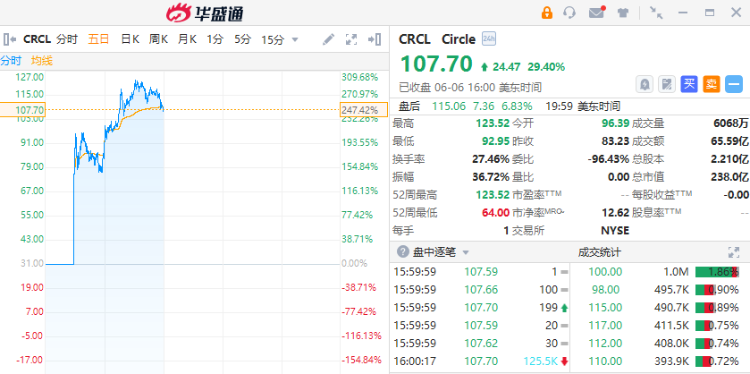Switch chart to 日K tab
The height and width of the screenshot is (374, 750).
tap(130, 39)
